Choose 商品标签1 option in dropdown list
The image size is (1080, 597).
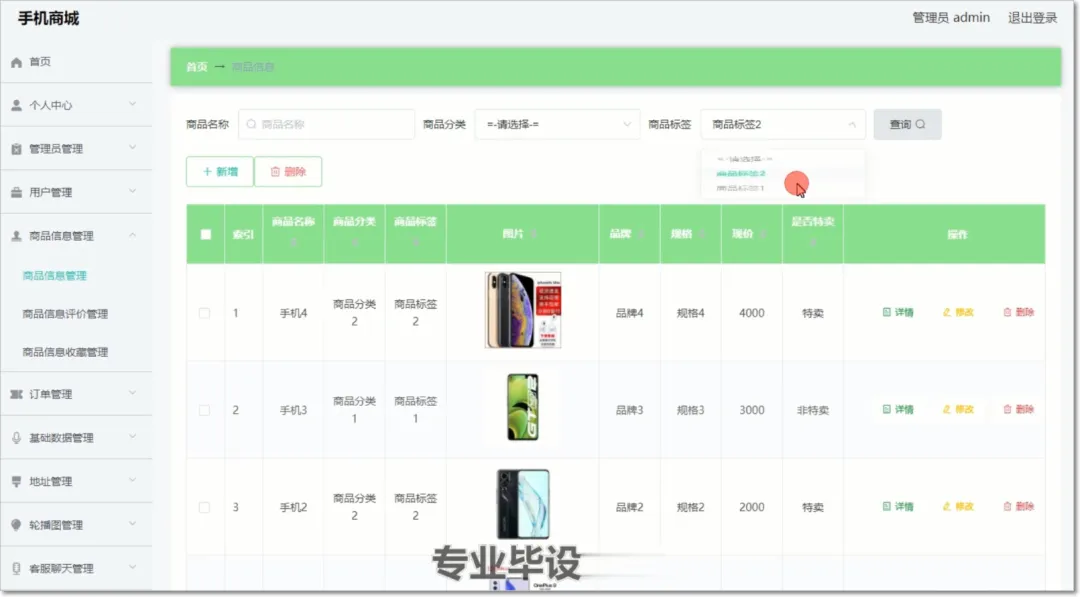pyautogui.click(x=783, y=188)
